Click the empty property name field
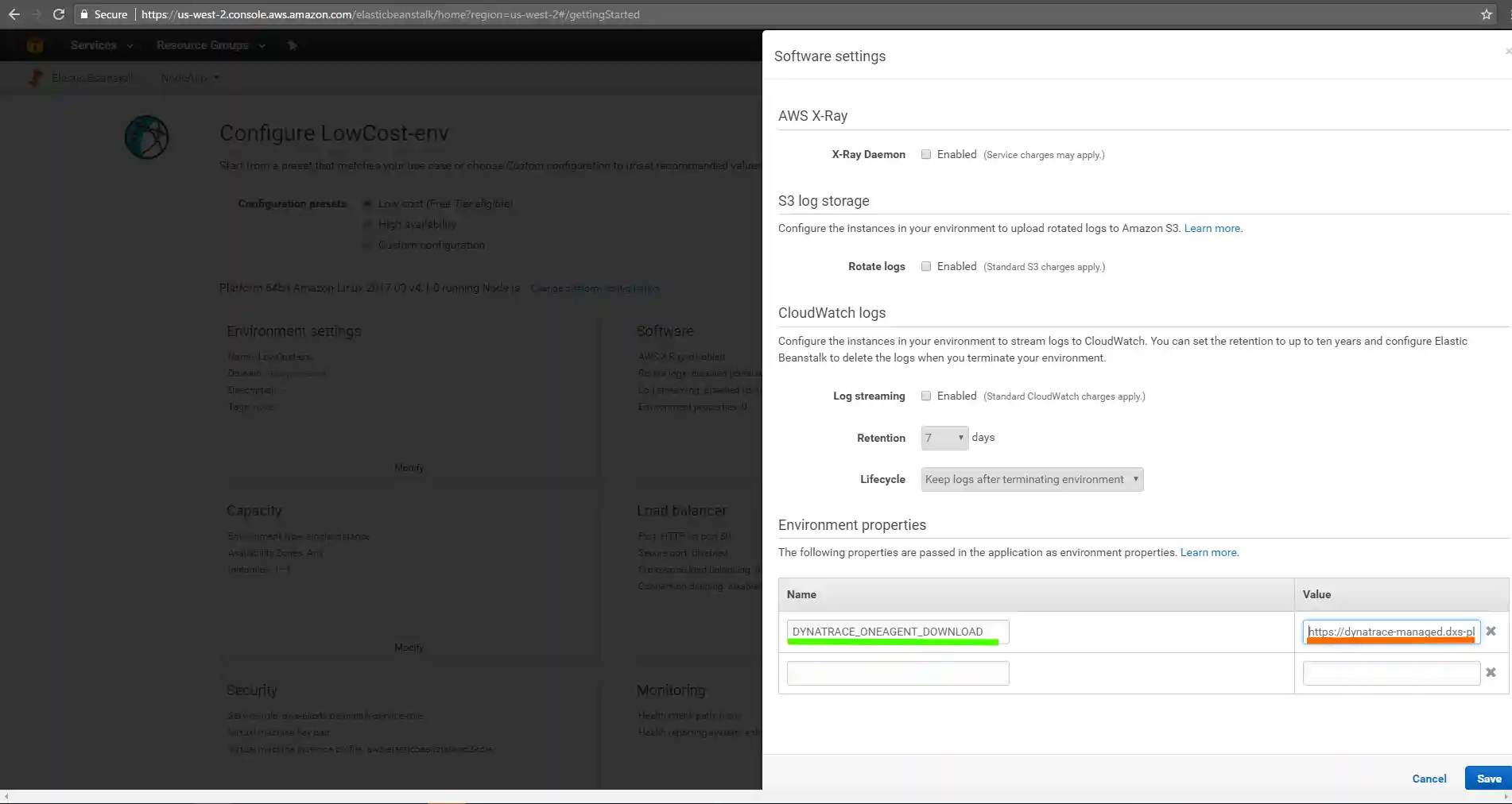The image size is (1512, 804). click(x=898, y=674)
